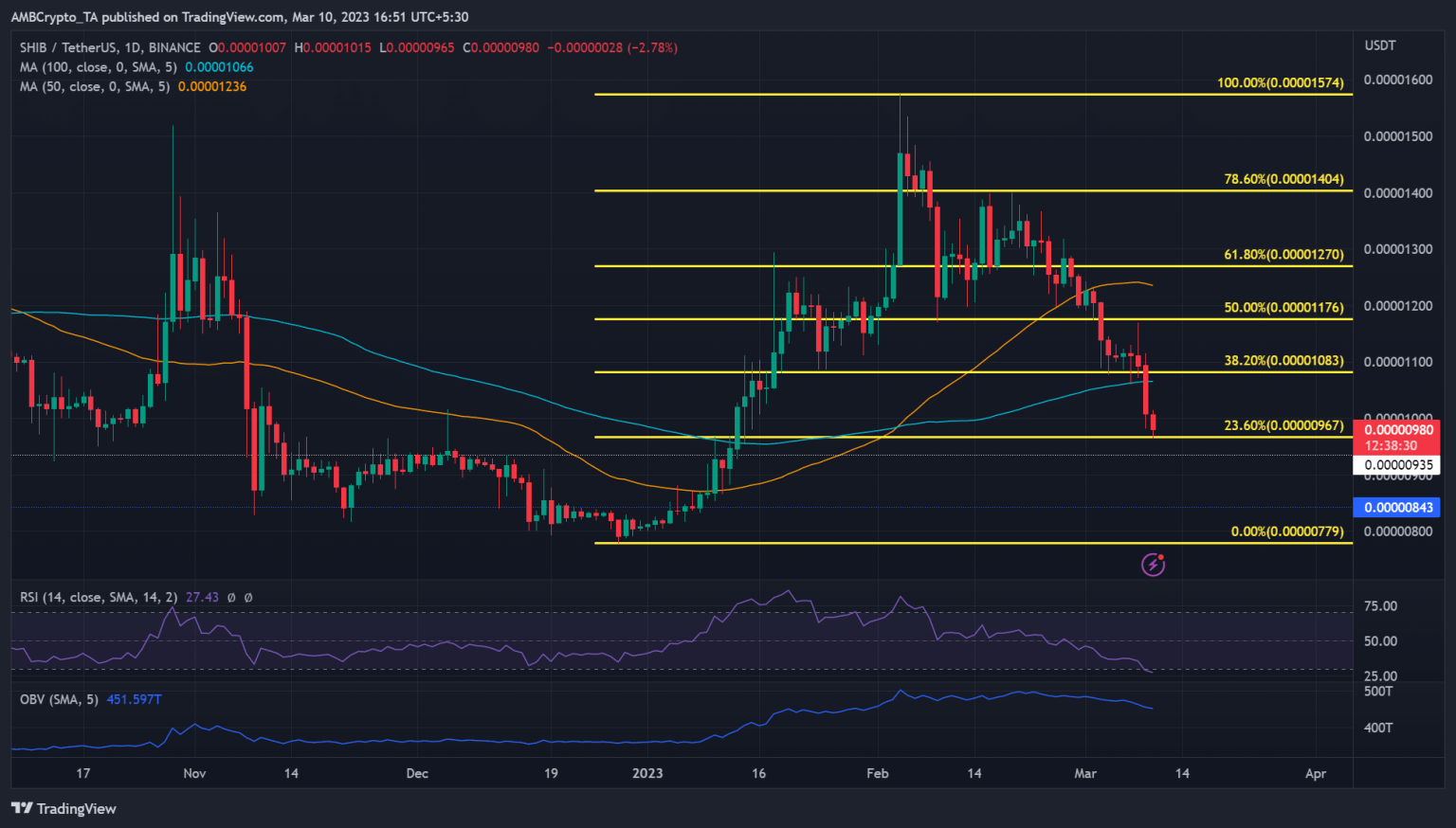Viewport: 1456px width, 828px height.
Task: Click the first ø symbol in RSI legend
Action: point(231,598)
